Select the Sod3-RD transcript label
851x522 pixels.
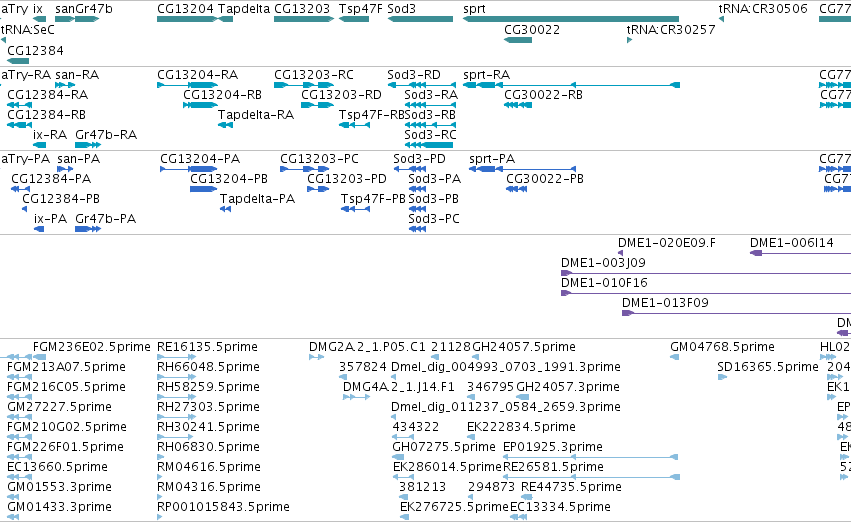(x=414, y=75)
